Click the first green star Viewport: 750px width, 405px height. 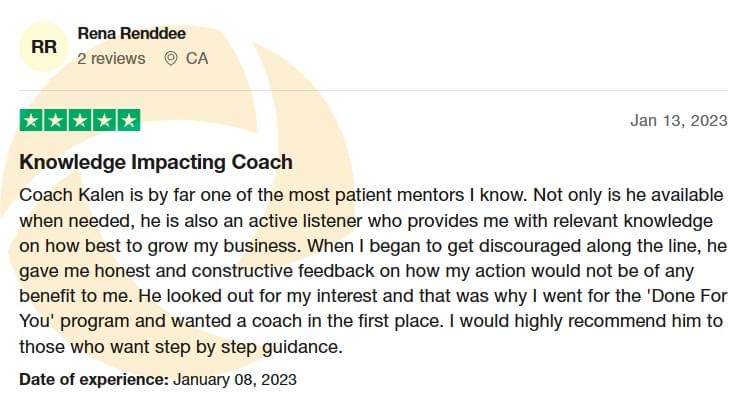[31, 120]
